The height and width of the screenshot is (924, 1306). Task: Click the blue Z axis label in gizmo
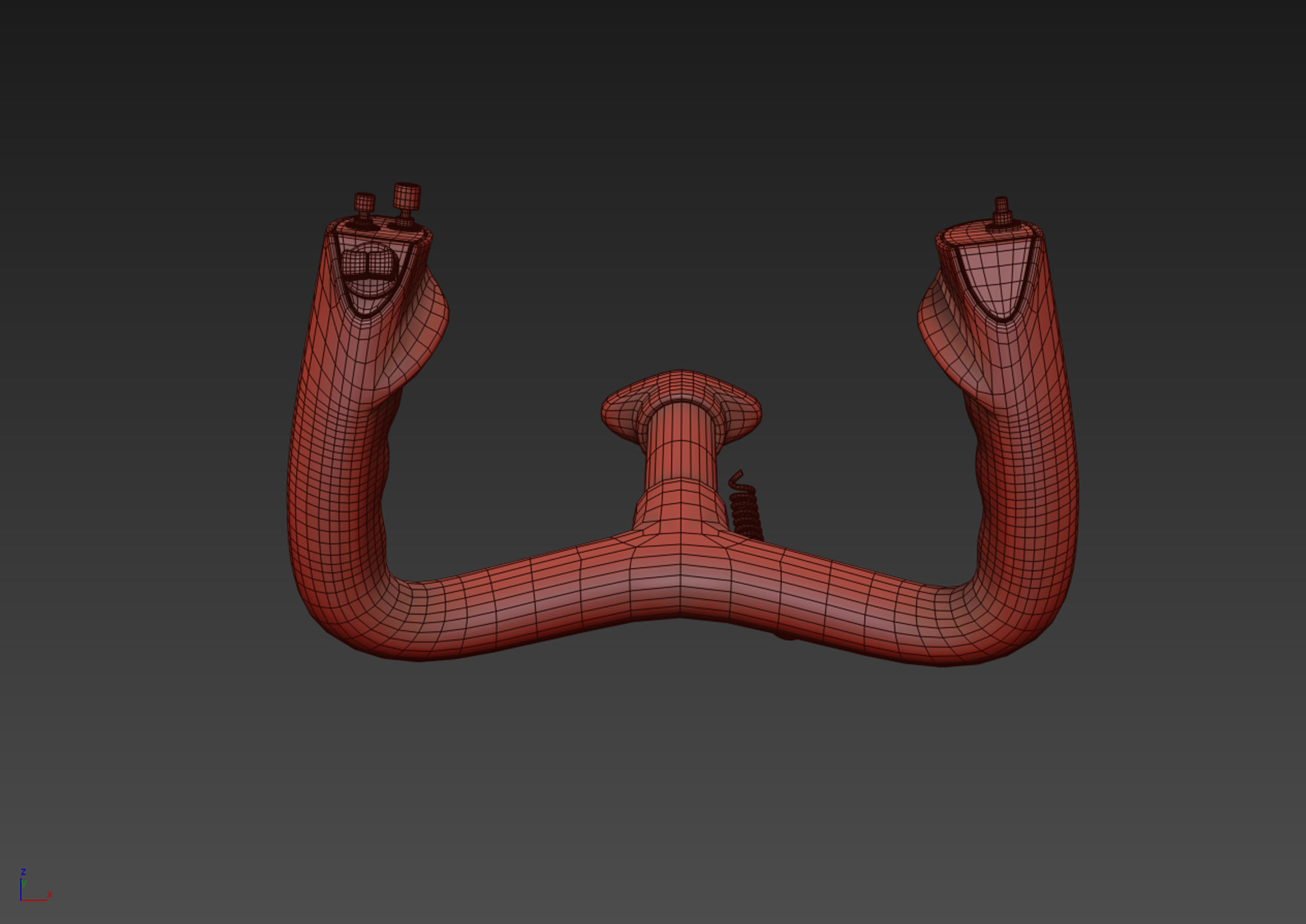[23, 872]
